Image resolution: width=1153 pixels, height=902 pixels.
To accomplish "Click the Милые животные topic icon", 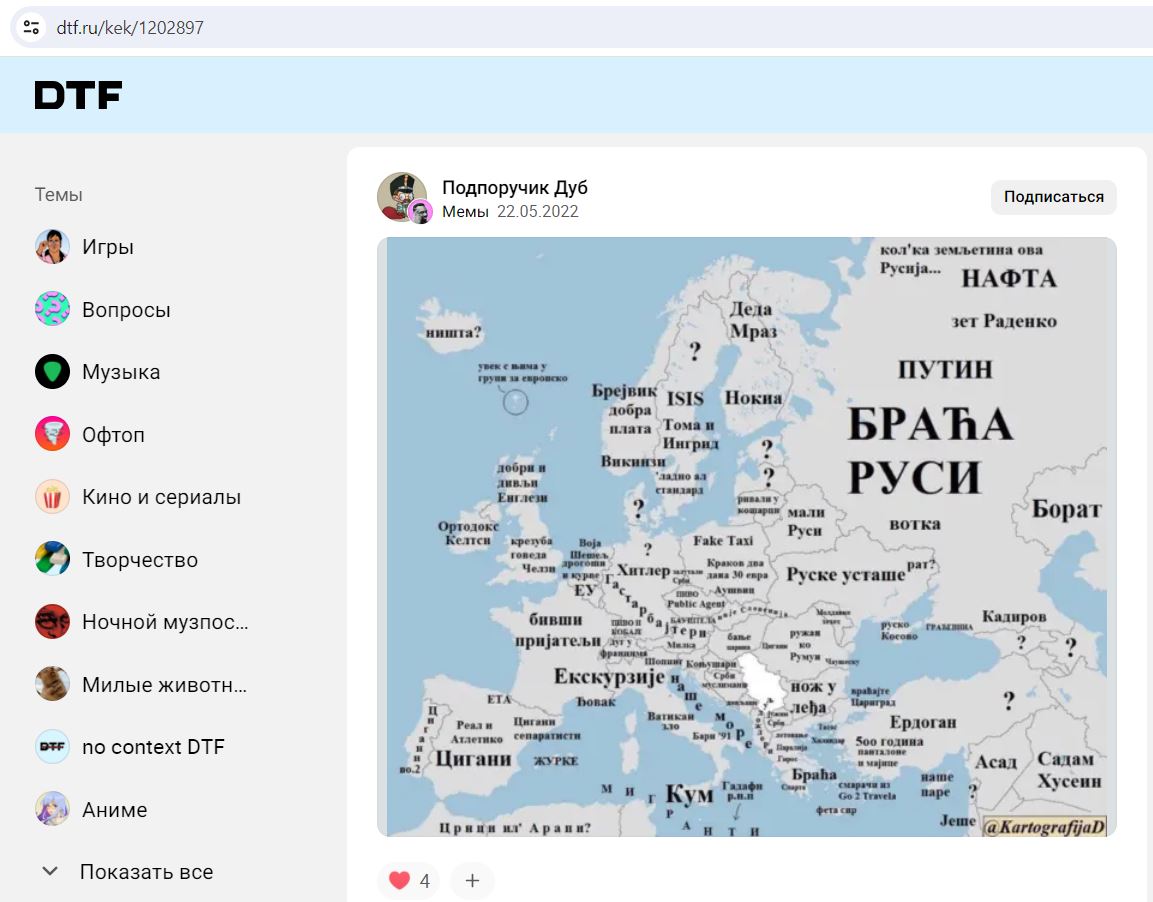I will coord(52,684).
